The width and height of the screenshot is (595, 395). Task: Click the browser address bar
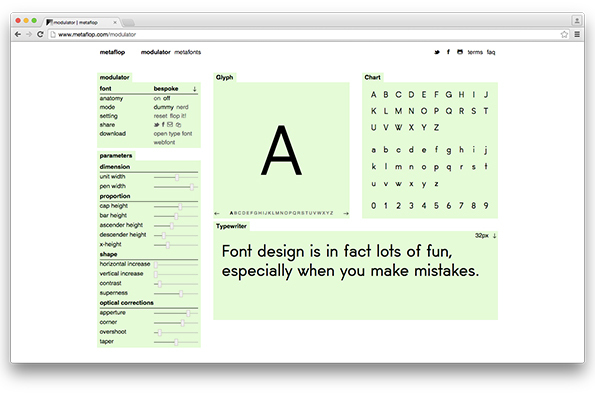coord(304,35)
